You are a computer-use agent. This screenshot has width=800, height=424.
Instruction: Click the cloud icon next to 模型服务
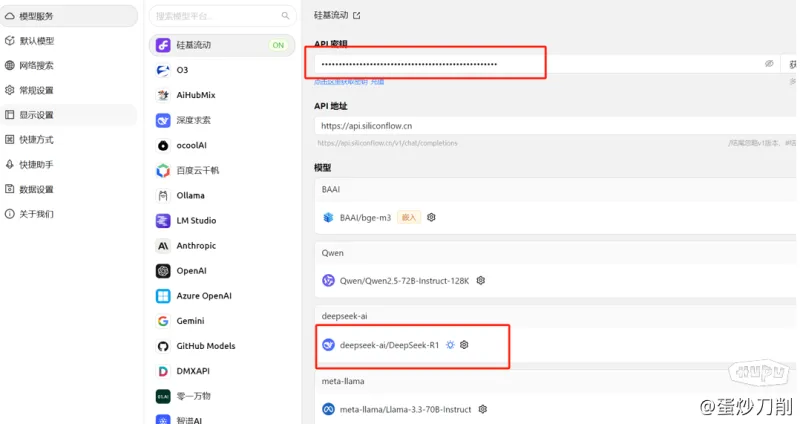(10, 16)
